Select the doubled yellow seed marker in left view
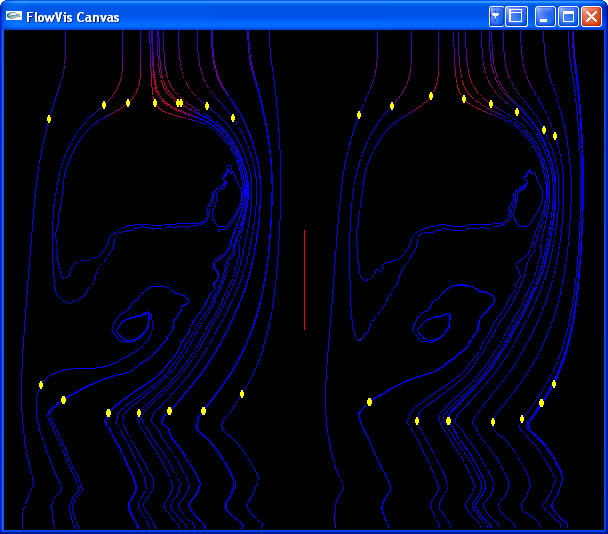Viewport: 608px width, 534px height. pos(179,103)
